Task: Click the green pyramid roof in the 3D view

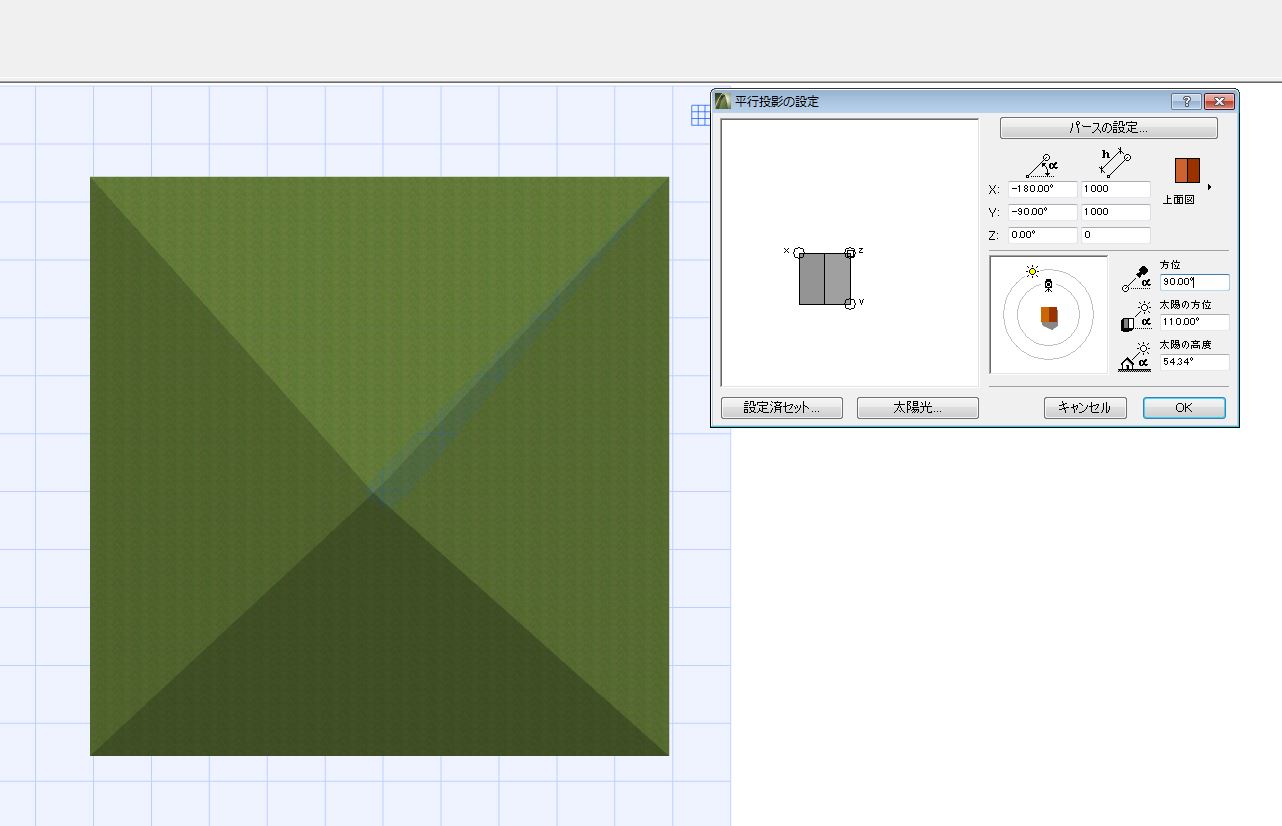Action: [379, 466]
